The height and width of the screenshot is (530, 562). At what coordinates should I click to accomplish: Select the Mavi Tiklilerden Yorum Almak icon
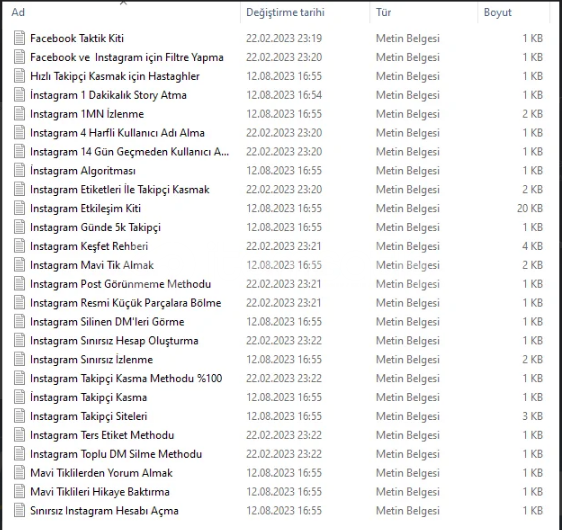point(19,473)
